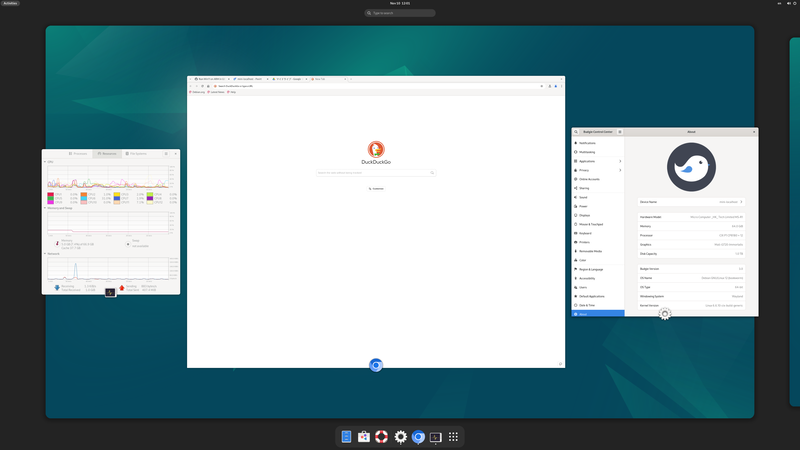The image size is (800, 450).
Task: Pick CPU6 cyan color swatch
Action: coord(84,198)
